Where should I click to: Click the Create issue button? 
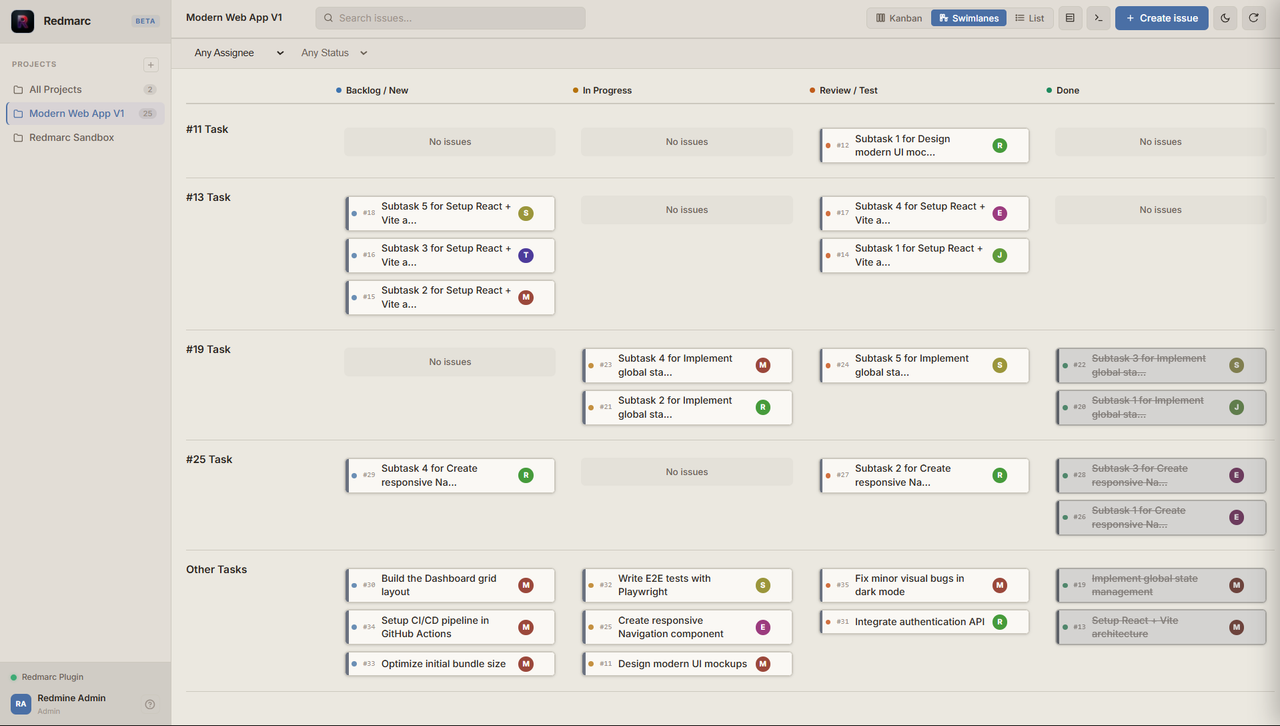[1162, 18]
